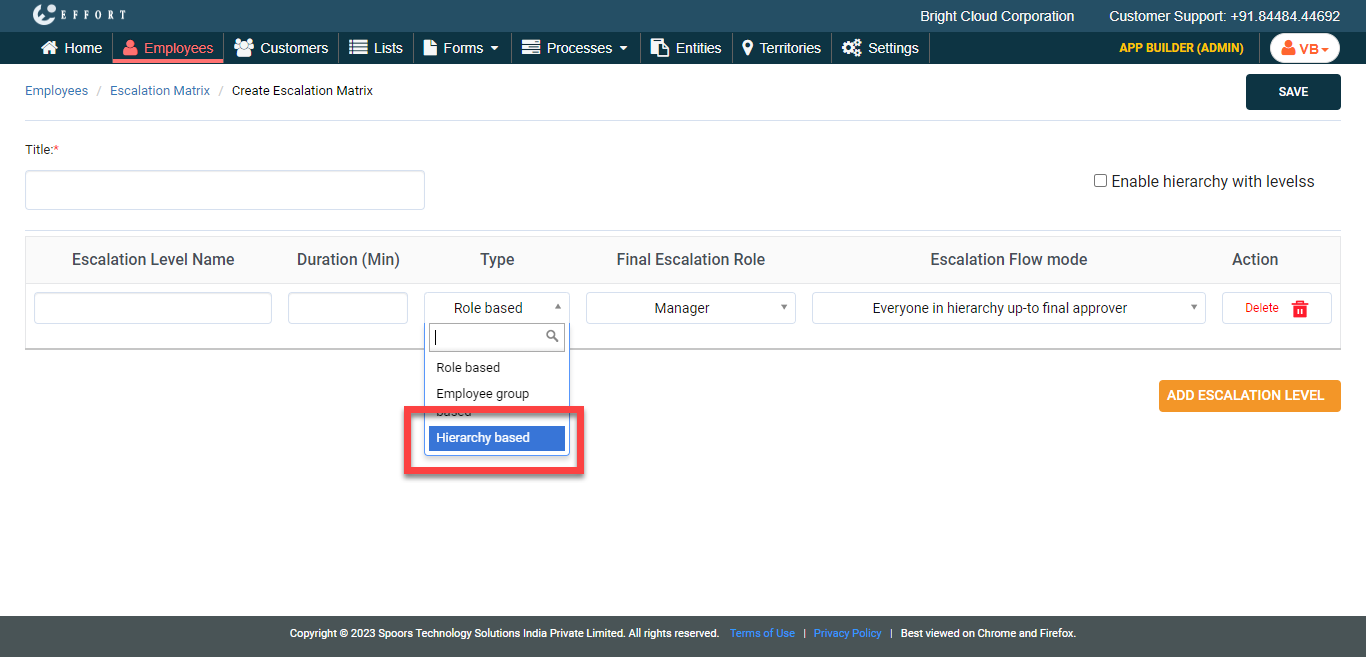
Task: Choose Employee group based option
Action: [483, 394]
